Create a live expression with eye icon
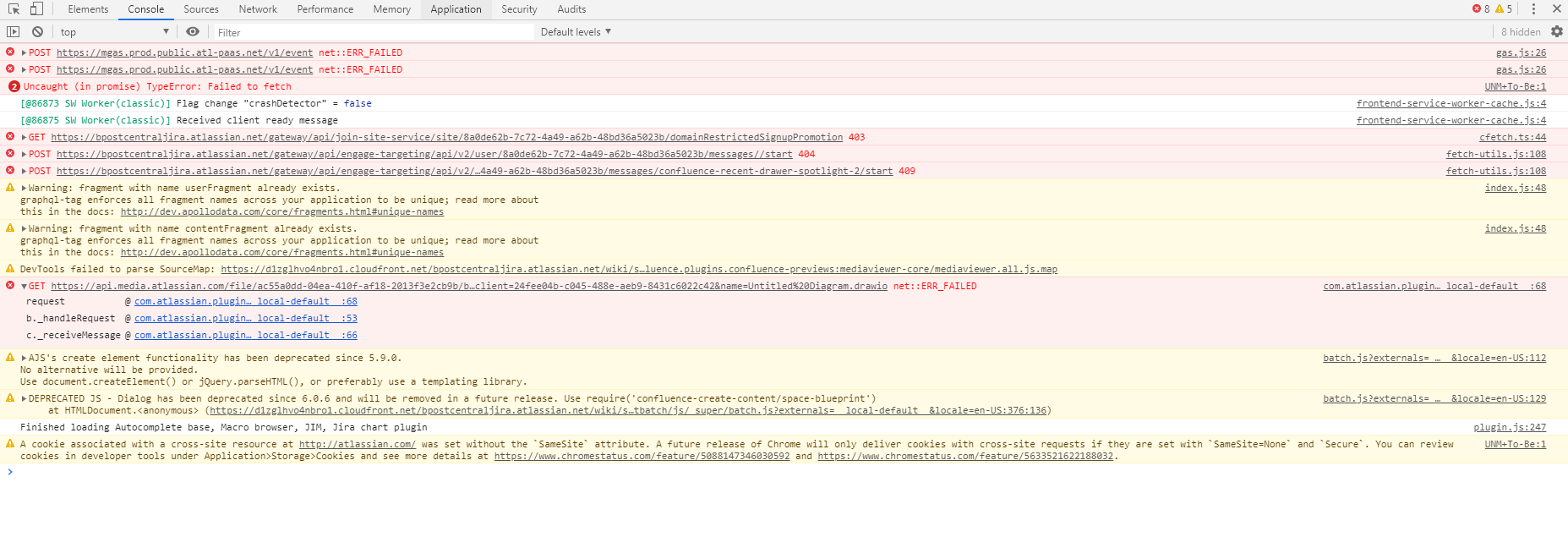1568x548 pixels. coord(193,32)
